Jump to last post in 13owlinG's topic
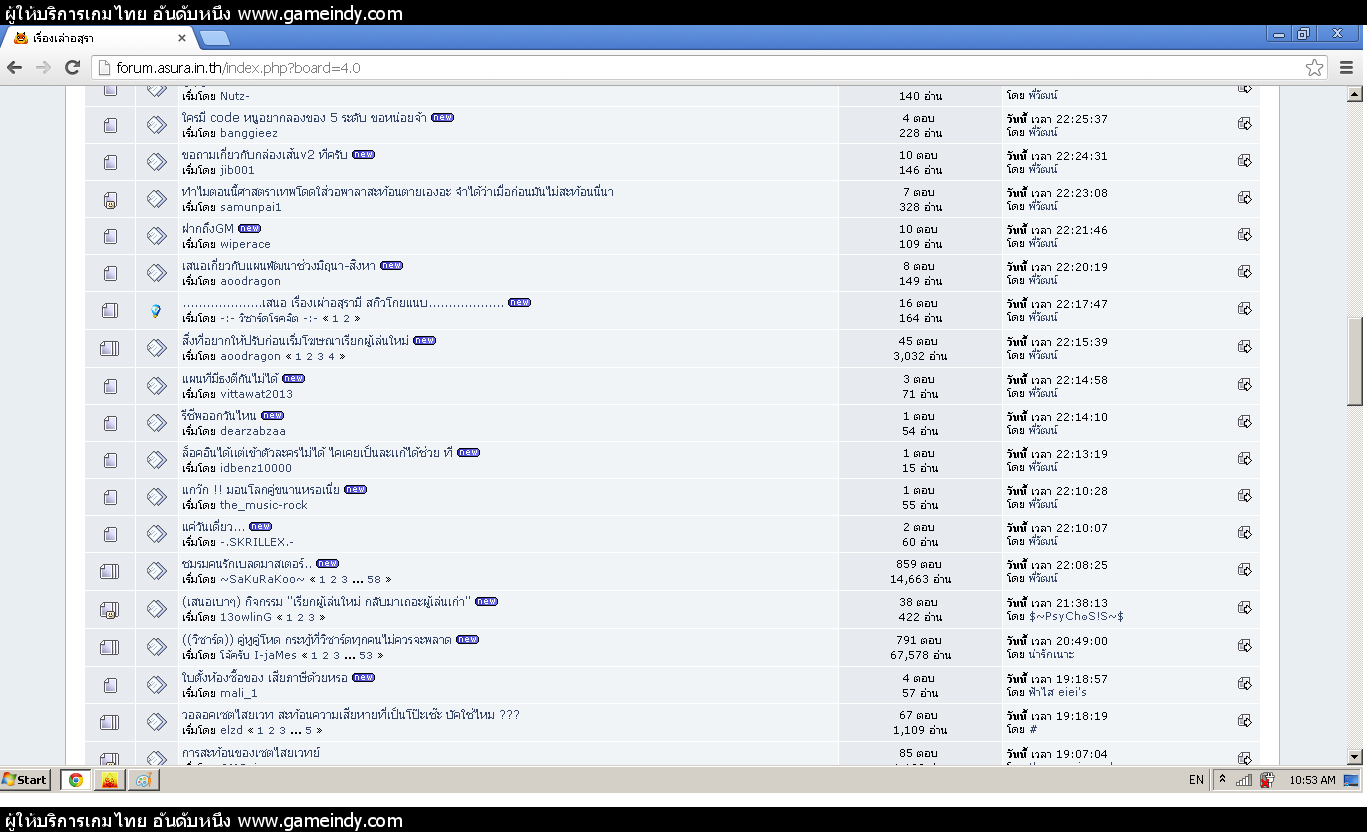 [x=1244, y=609]
